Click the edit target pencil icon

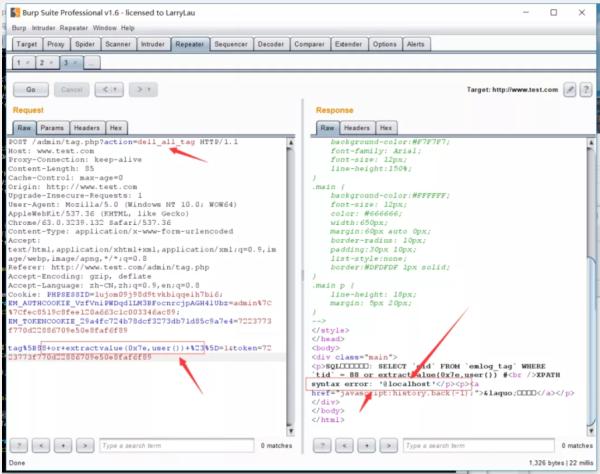570,90
